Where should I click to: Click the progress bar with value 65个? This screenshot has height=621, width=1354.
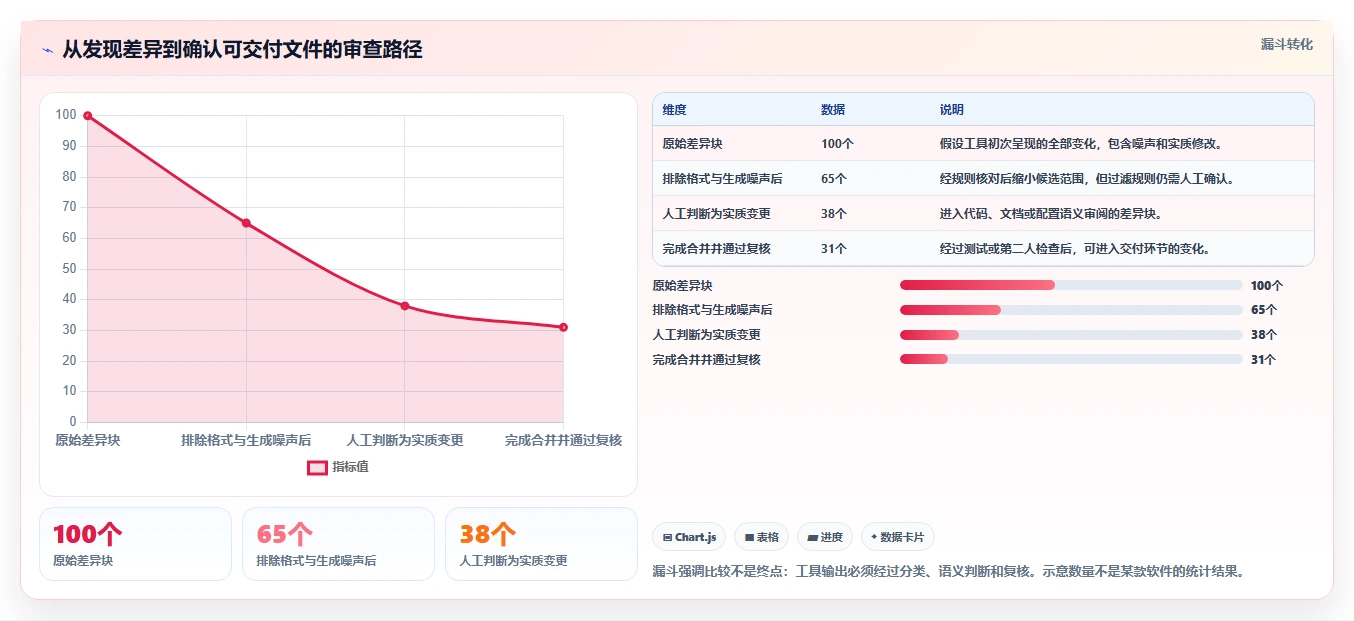pyautogui.click(x=1071, y=310)
